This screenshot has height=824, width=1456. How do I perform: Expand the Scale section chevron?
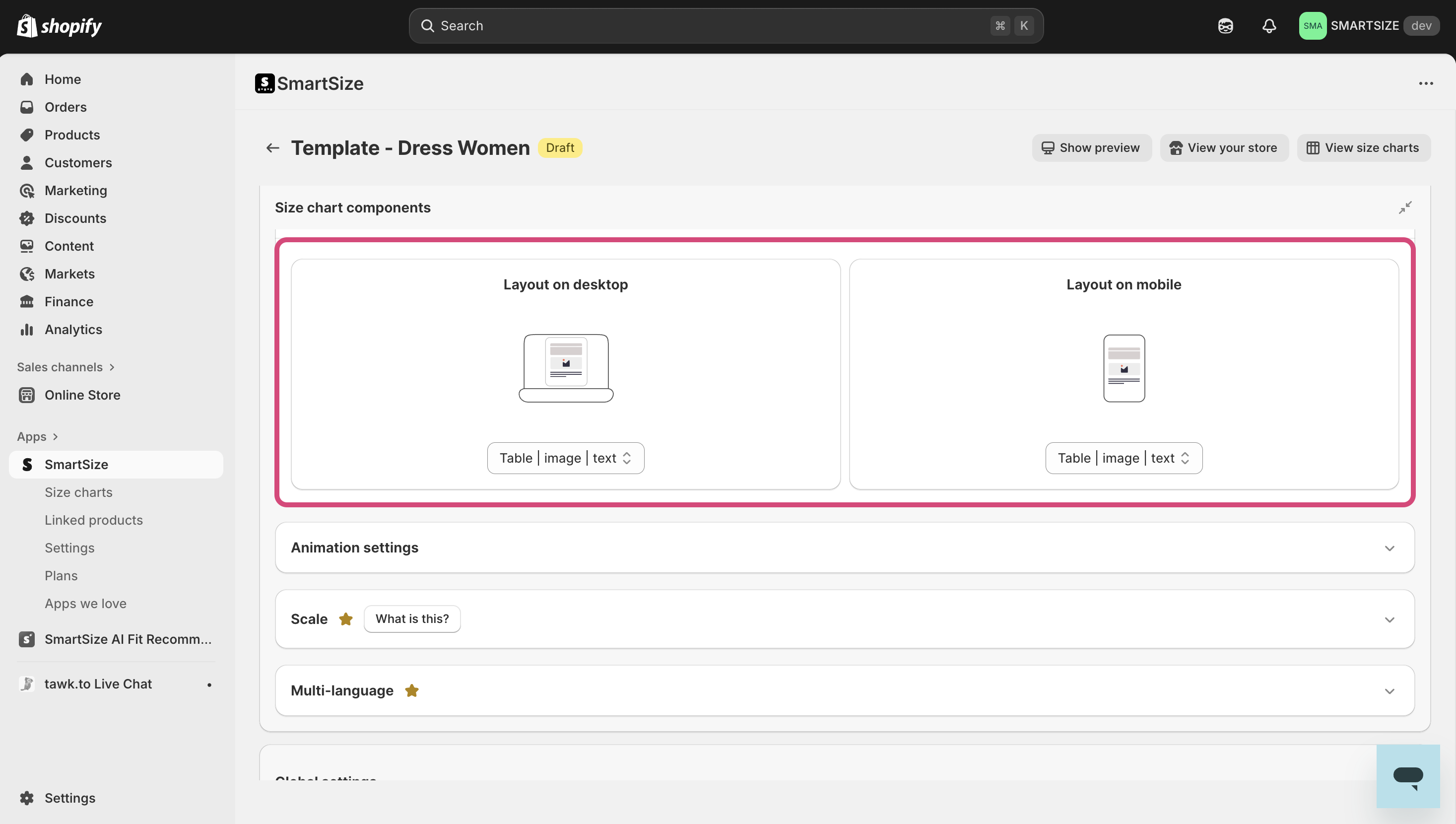[1389, 619]
